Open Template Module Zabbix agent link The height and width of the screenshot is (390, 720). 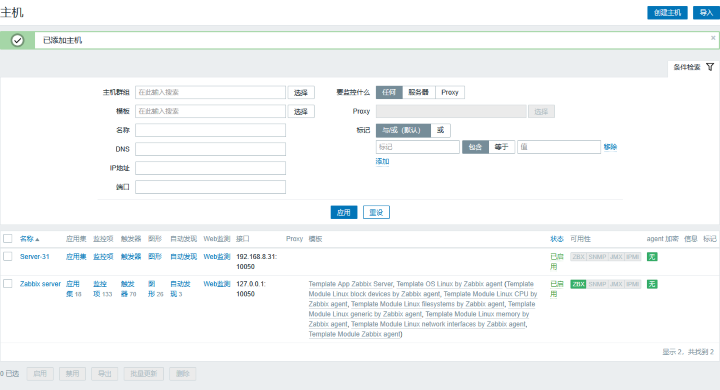[x=354, y=334]
